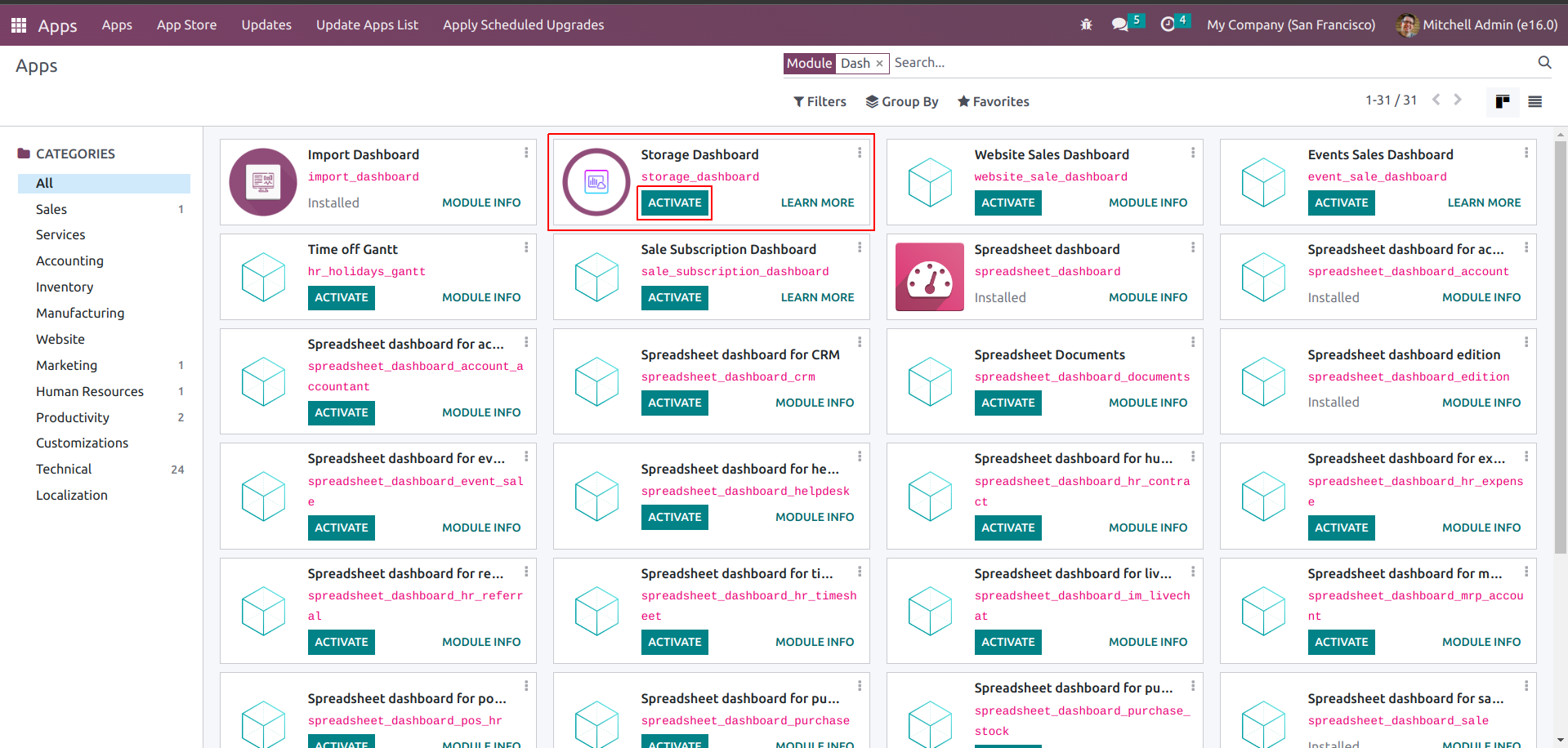Click the search magnifier icon
This screenshot has width=1568, height=748.
(1544, 63)
